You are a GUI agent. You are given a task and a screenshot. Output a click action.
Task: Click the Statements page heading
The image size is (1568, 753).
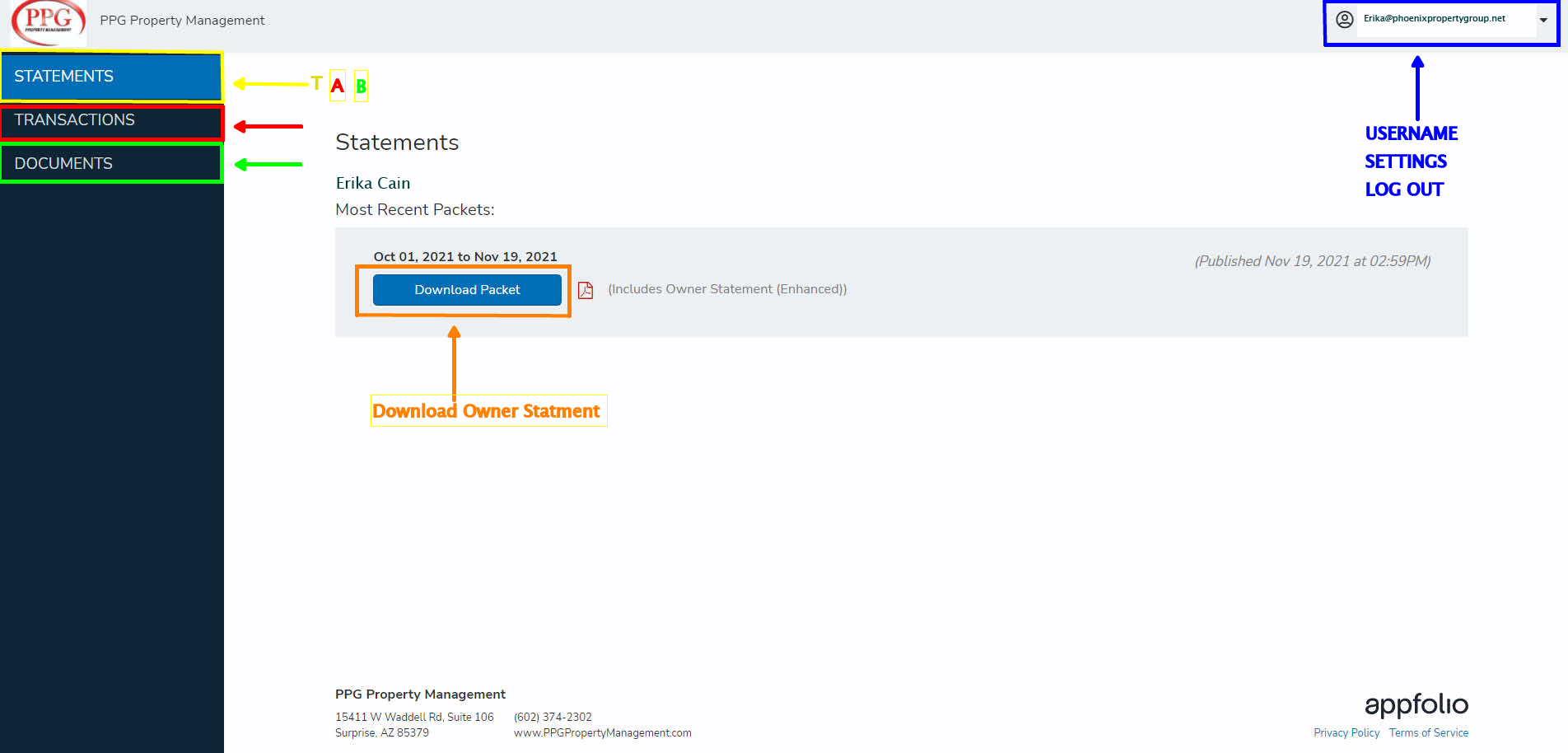(x=397, y=142)
